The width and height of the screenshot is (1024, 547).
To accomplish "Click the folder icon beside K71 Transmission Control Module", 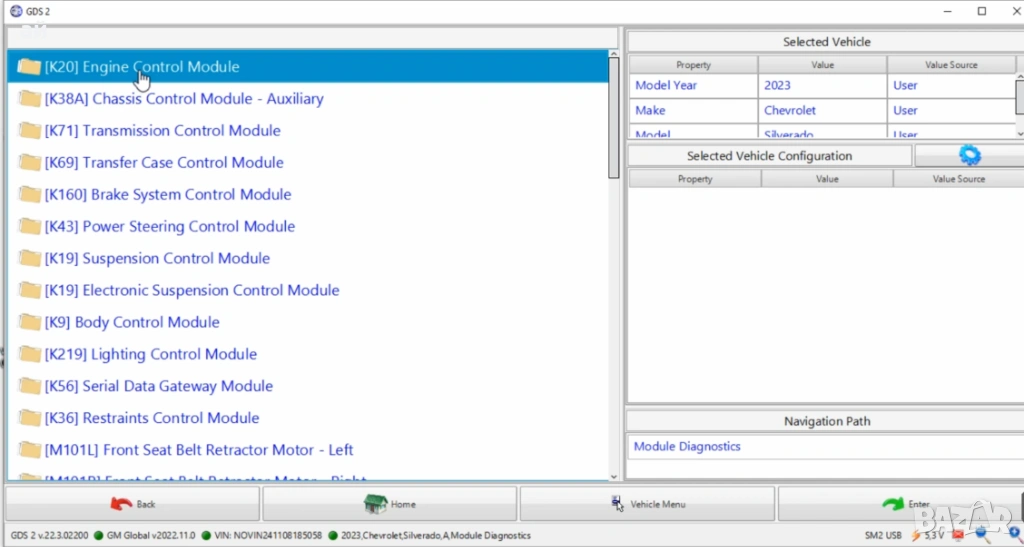I will pyautogui.click(x=29, y=131).
